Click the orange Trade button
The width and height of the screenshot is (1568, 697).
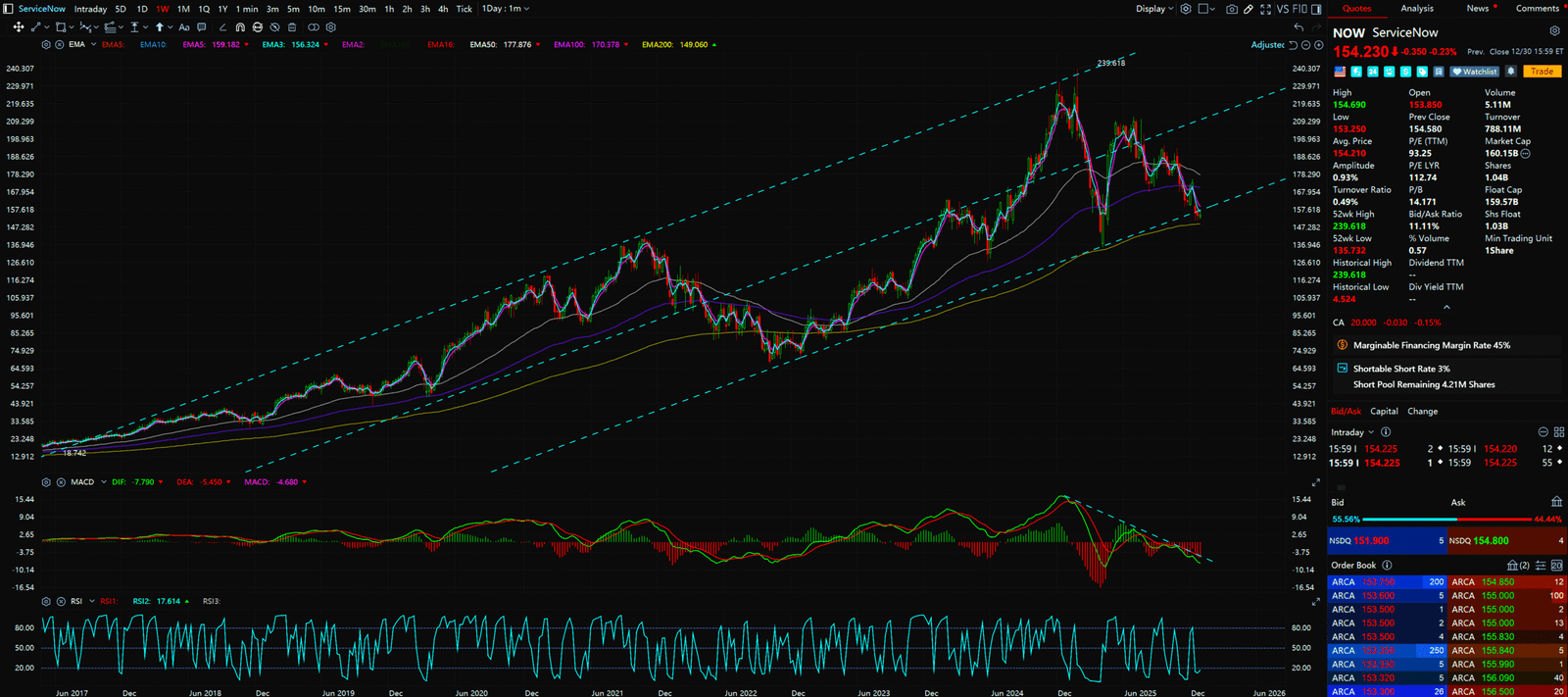point(1542,72)
